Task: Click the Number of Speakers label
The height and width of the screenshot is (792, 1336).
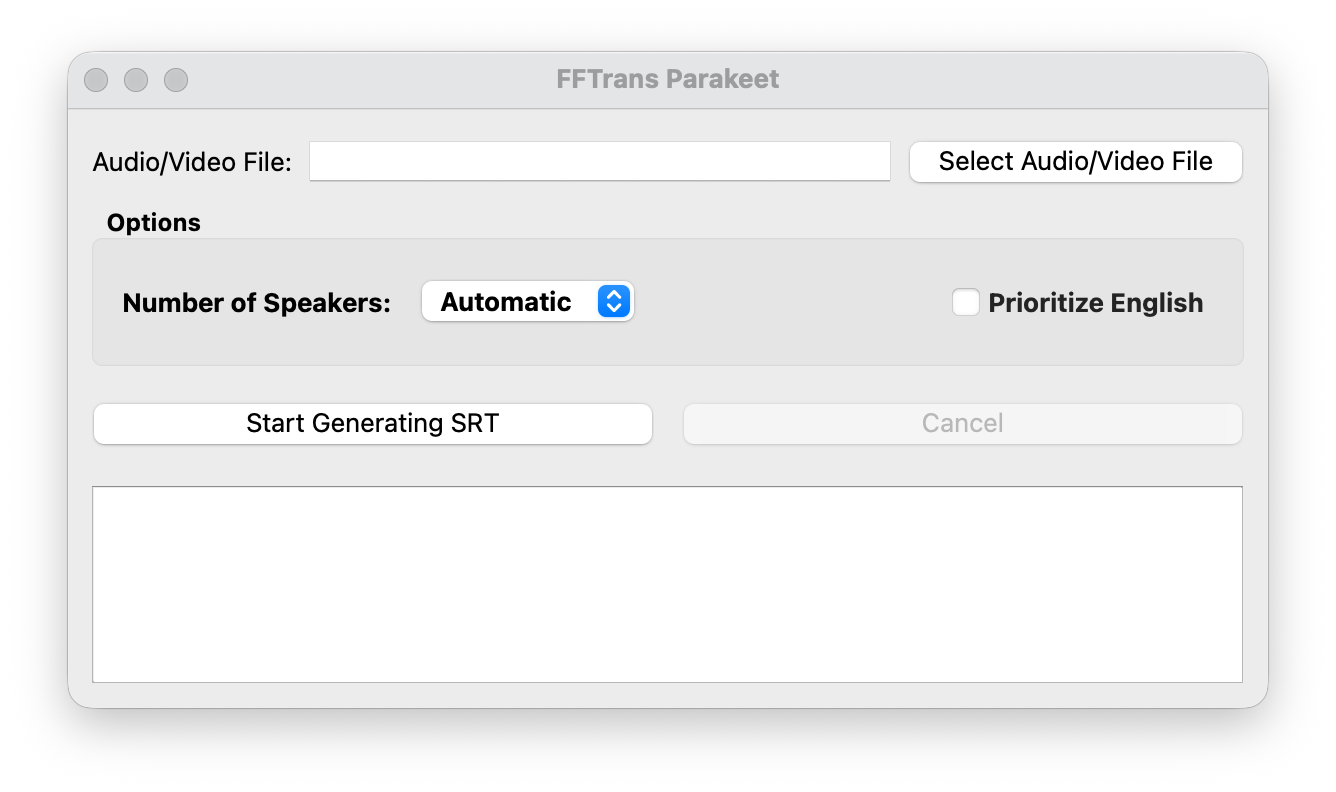Action: pyautogui.click(x=256, y=303)
